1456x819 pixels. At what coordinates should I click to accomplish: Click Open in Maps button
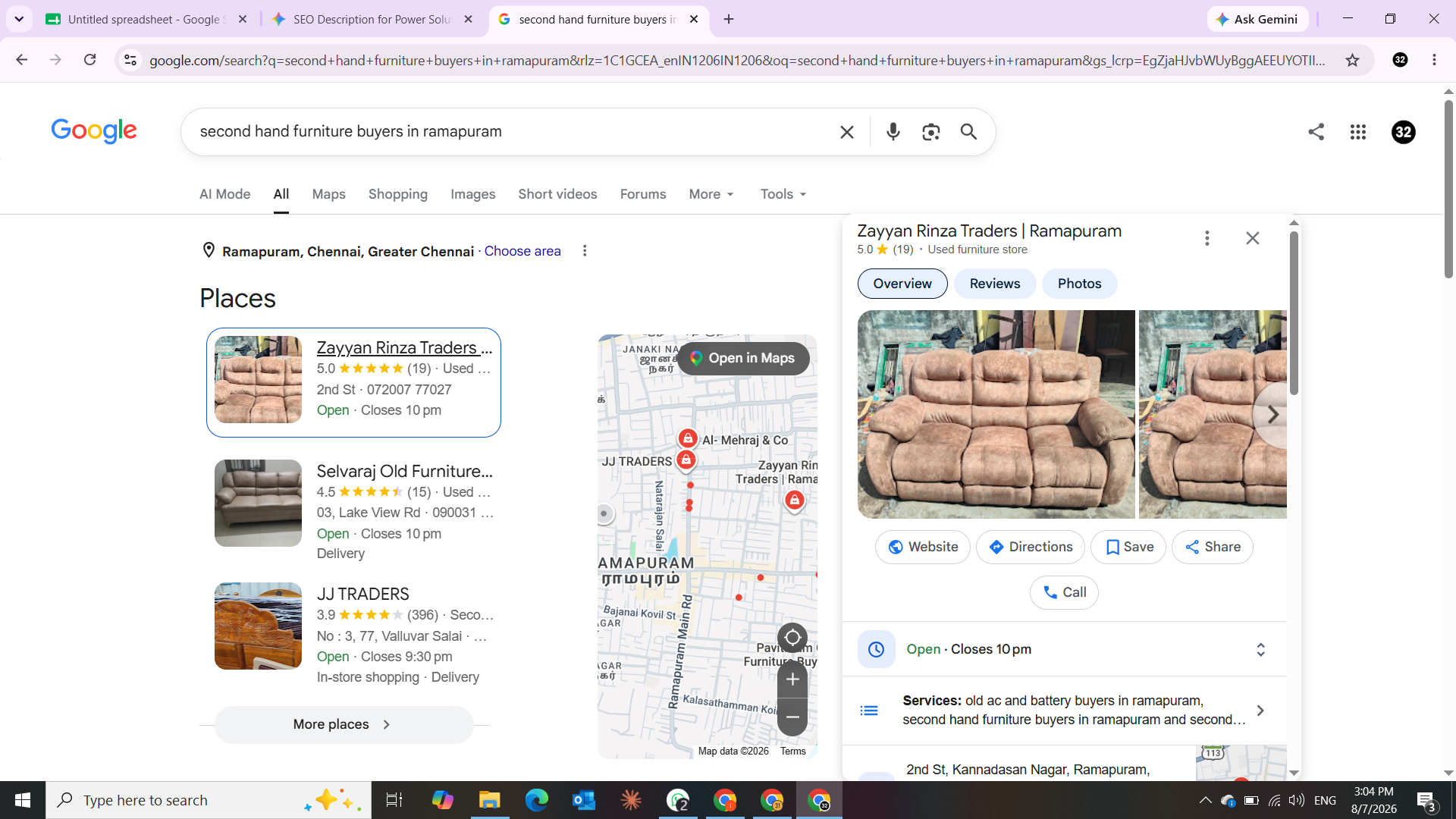[743, 358]
